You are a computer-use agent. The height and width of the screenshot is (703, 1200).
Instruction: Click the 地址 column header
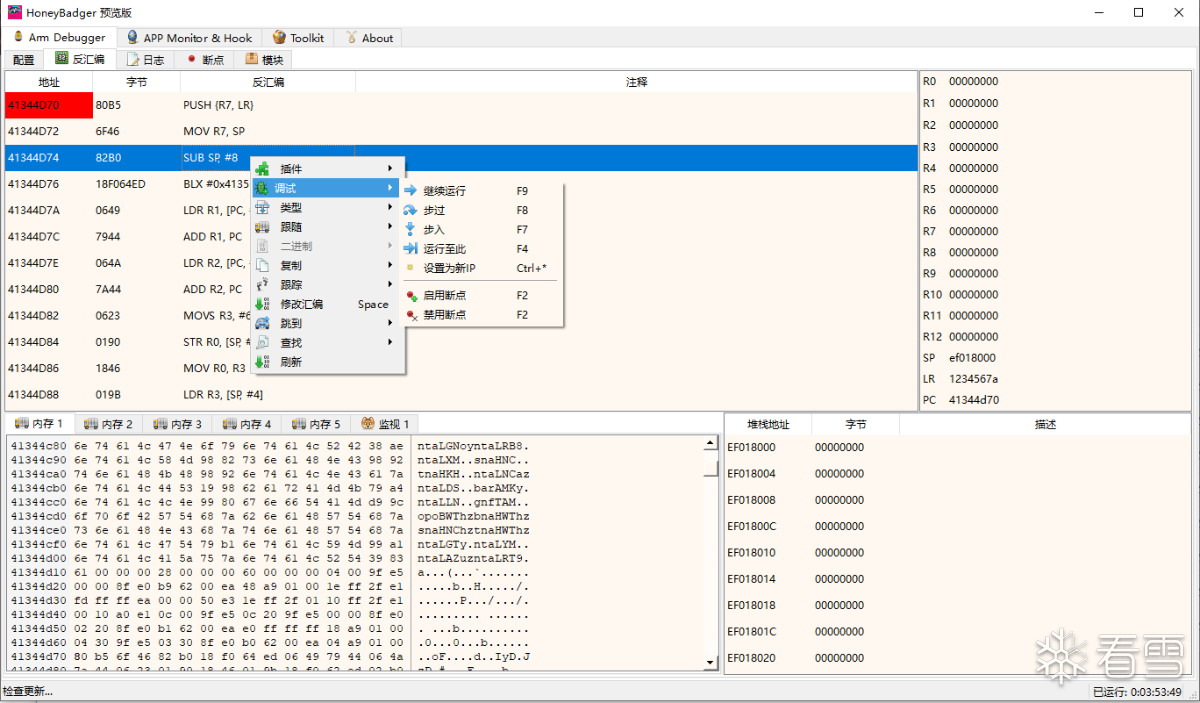49,82
